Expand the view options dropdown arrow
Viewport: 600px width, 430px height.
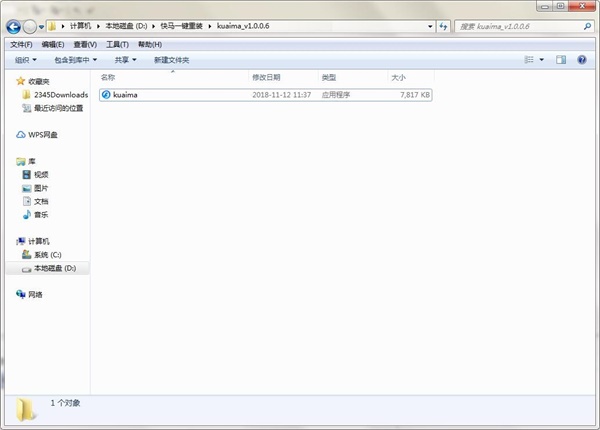pos(541,60)
